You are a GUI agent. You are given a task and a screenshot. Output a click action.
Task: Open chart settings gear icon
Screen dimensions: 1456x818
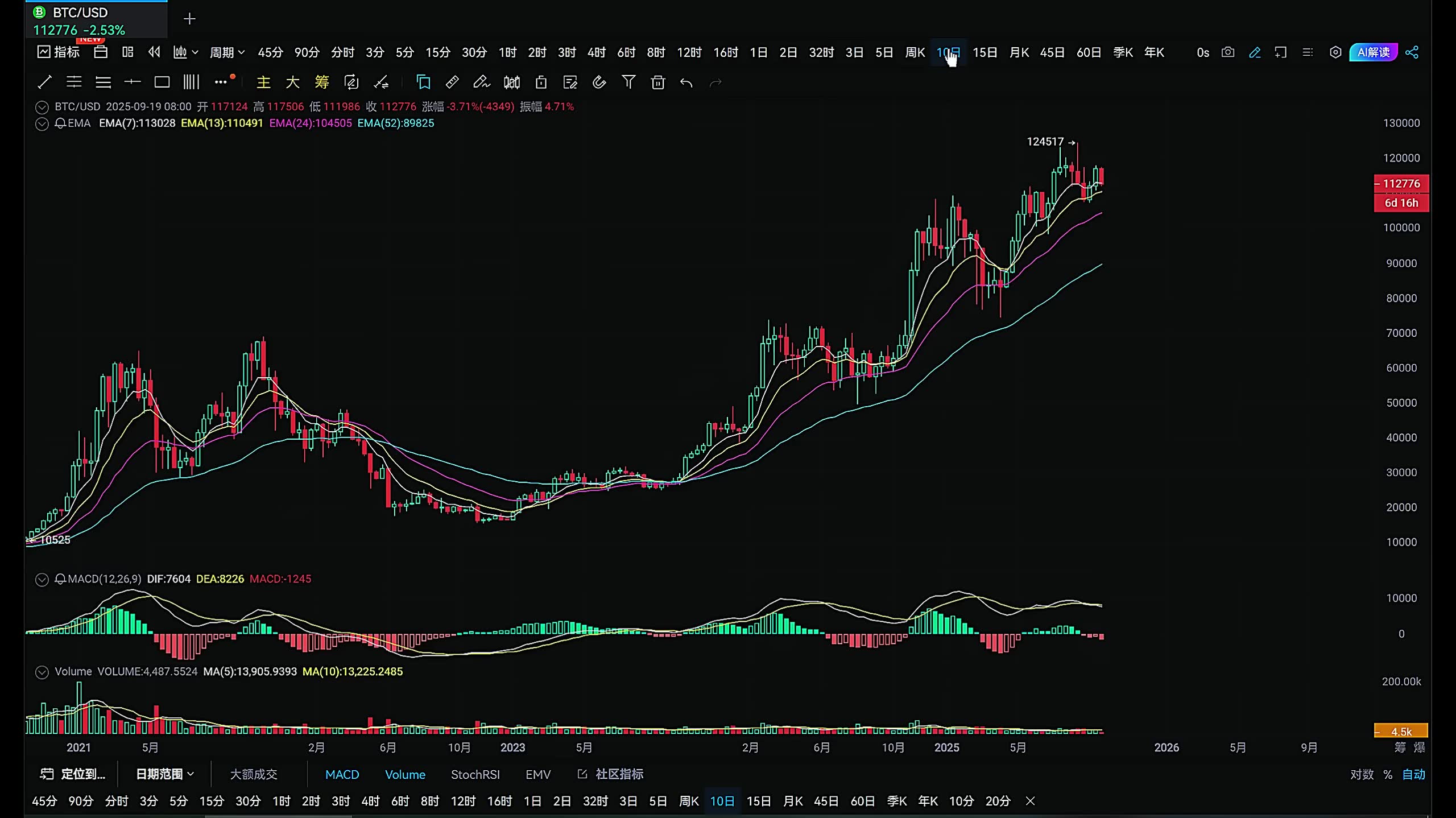1335,52
